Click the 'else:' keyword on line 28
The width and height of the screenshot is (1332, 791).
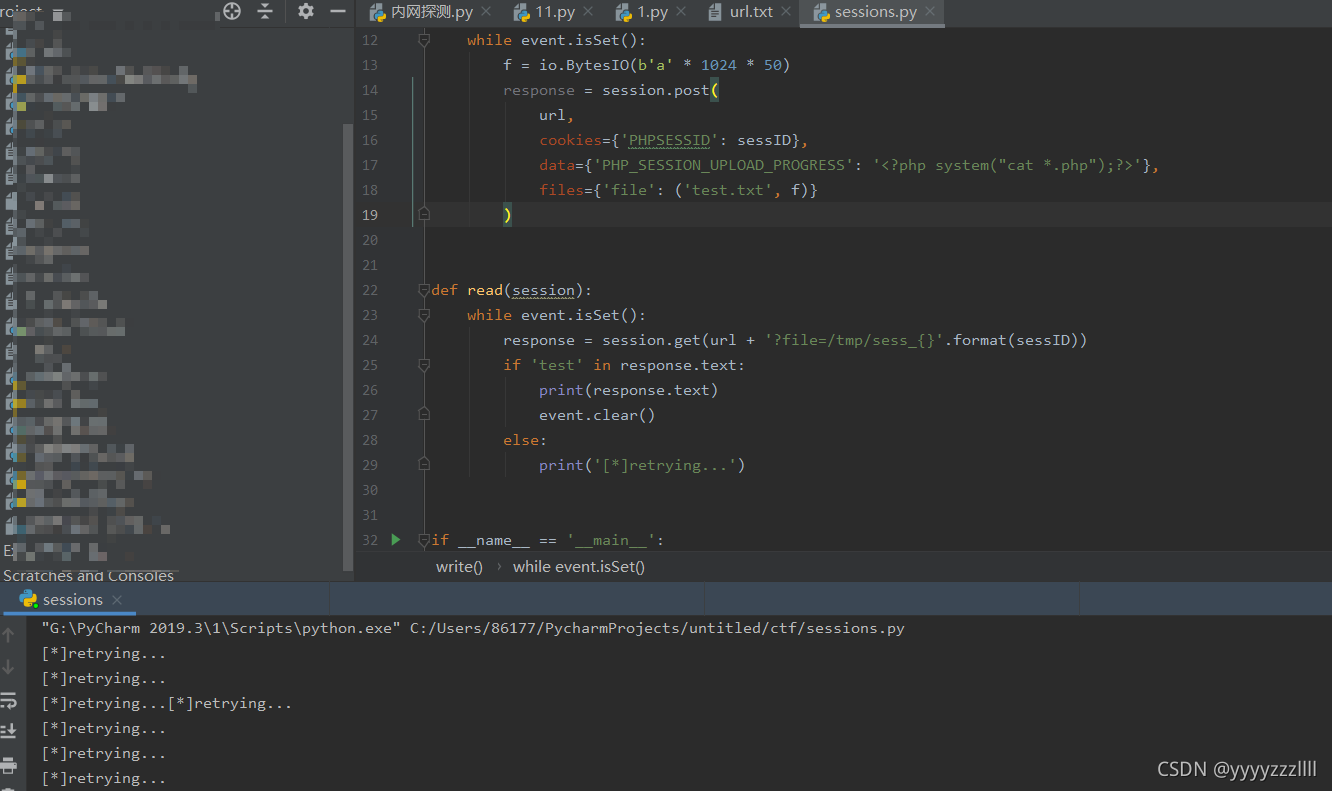525,440
